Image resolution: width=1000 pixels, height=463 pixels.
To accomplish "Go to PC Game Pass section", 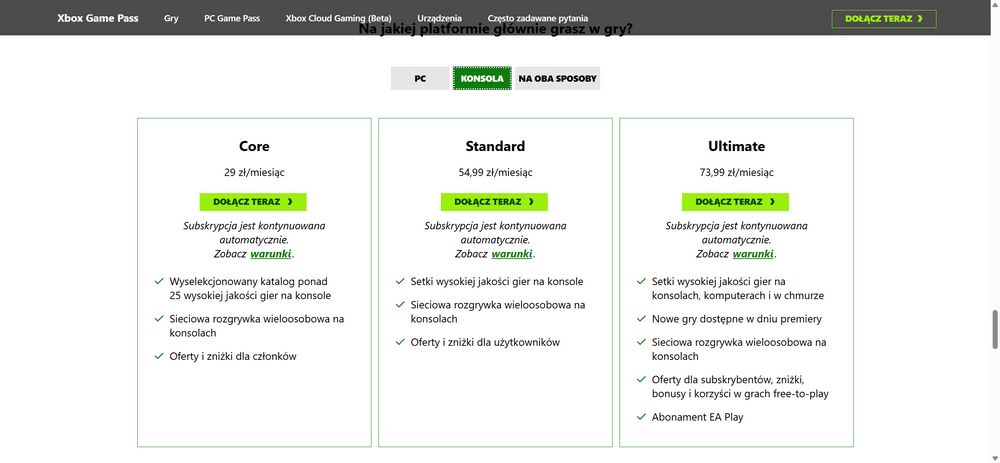I will click(x=232, y=18).
